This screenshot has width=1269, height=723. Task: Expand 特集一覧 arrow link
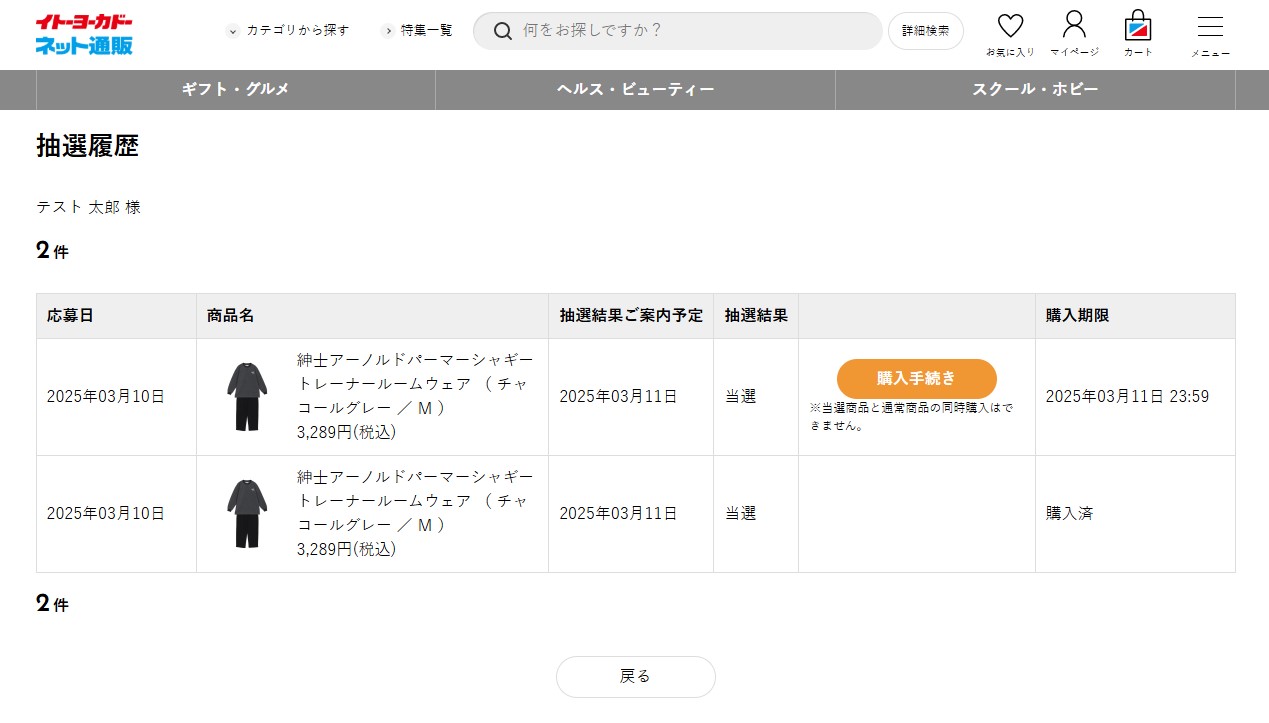[388, 31]
